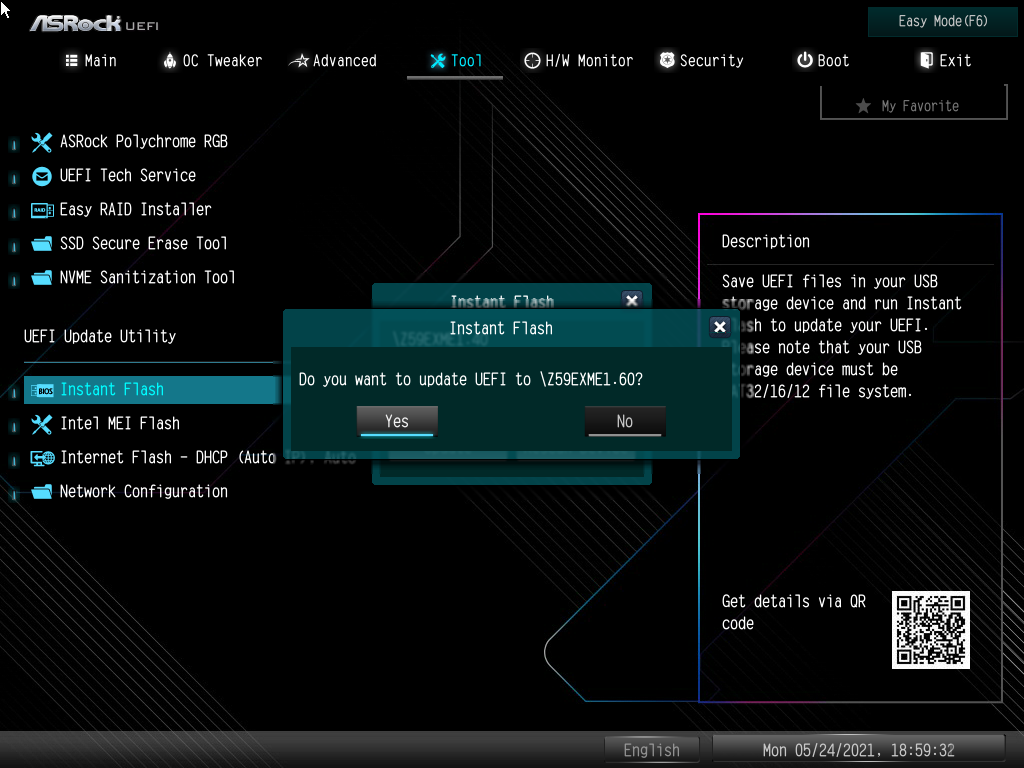Screen dimensions: 1024x768
Task: Open Intel MEI Flash entry
Action: pos(120,424)
